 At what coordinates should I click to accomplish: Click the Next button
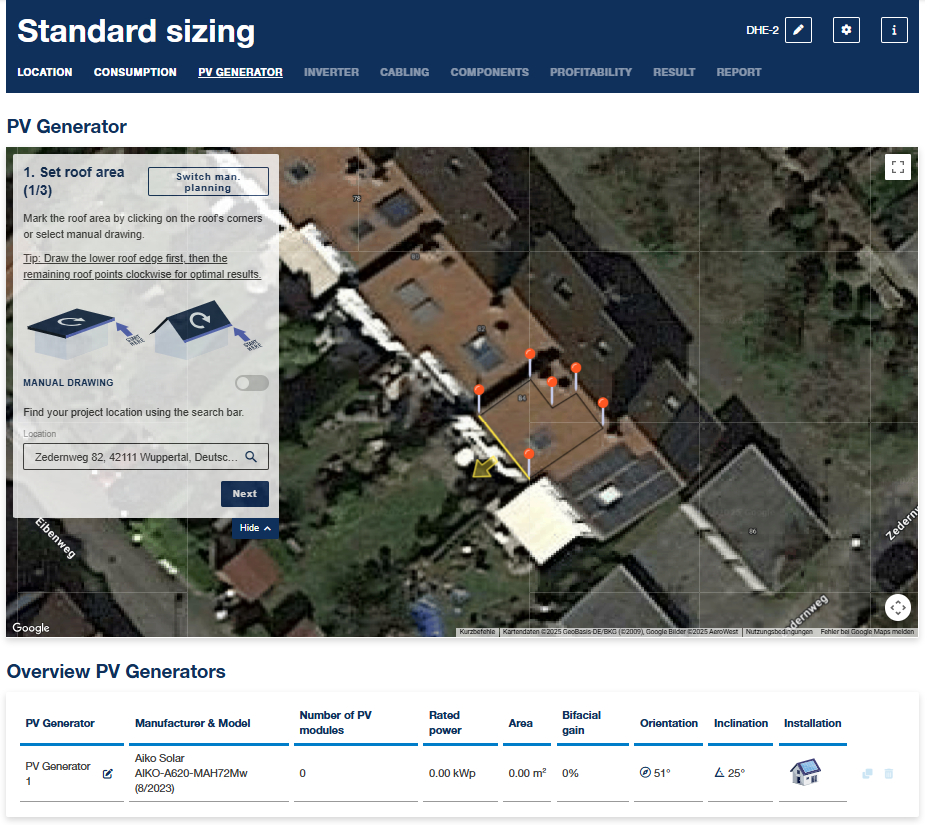tap(244, 494)
